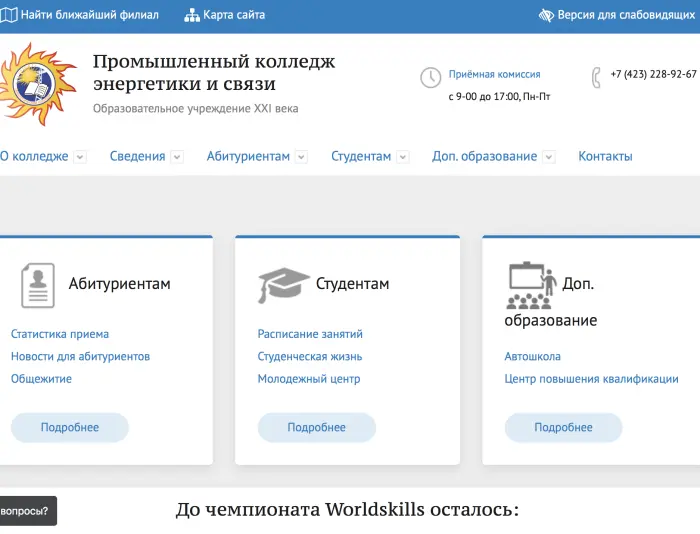Open the вопросы? chat widget
This screenshot has height=534, width=700.
[26, 511]
